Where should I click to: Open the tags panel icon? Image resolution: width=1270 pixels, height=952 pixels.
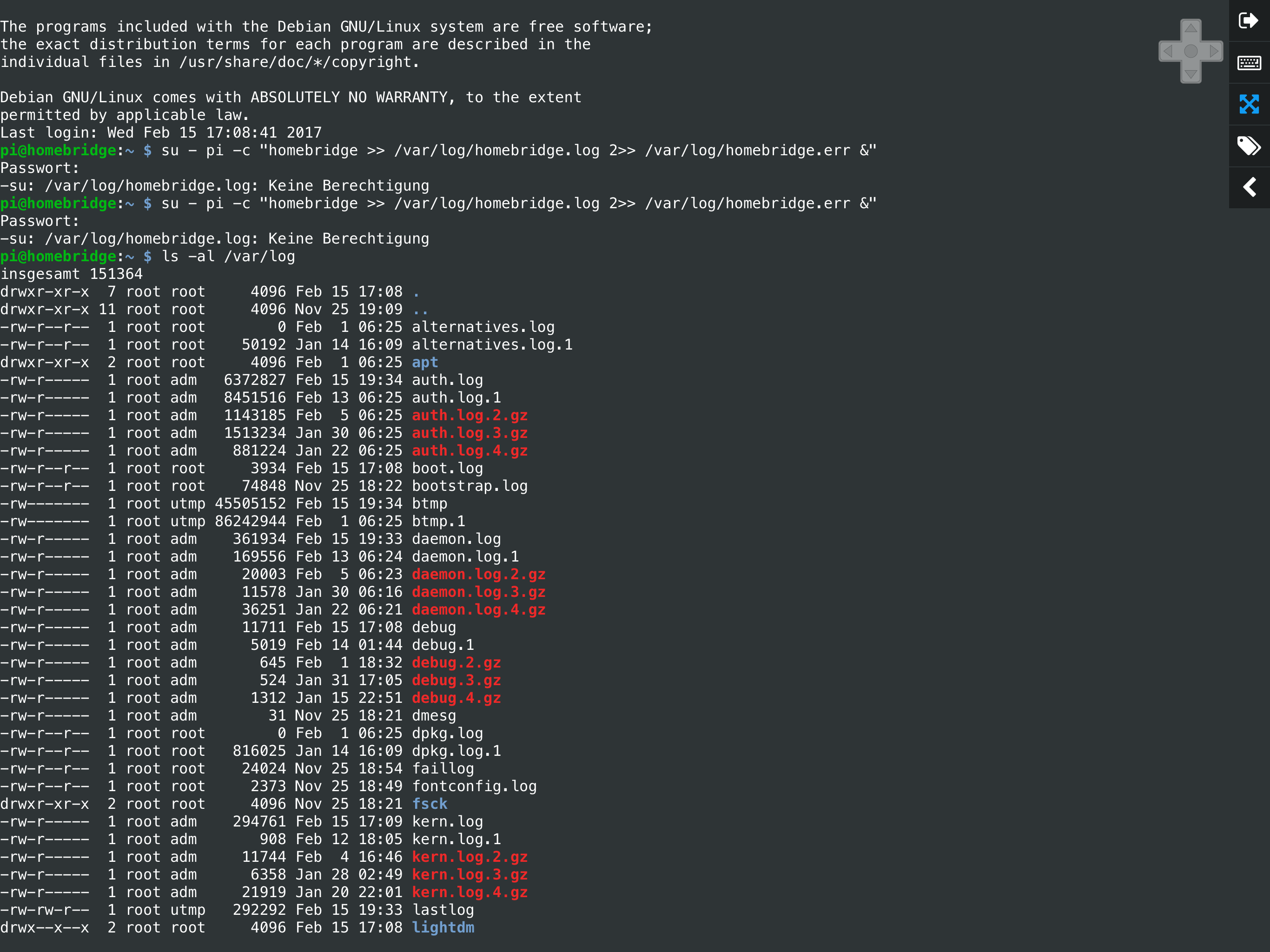tap(1249, 146)
